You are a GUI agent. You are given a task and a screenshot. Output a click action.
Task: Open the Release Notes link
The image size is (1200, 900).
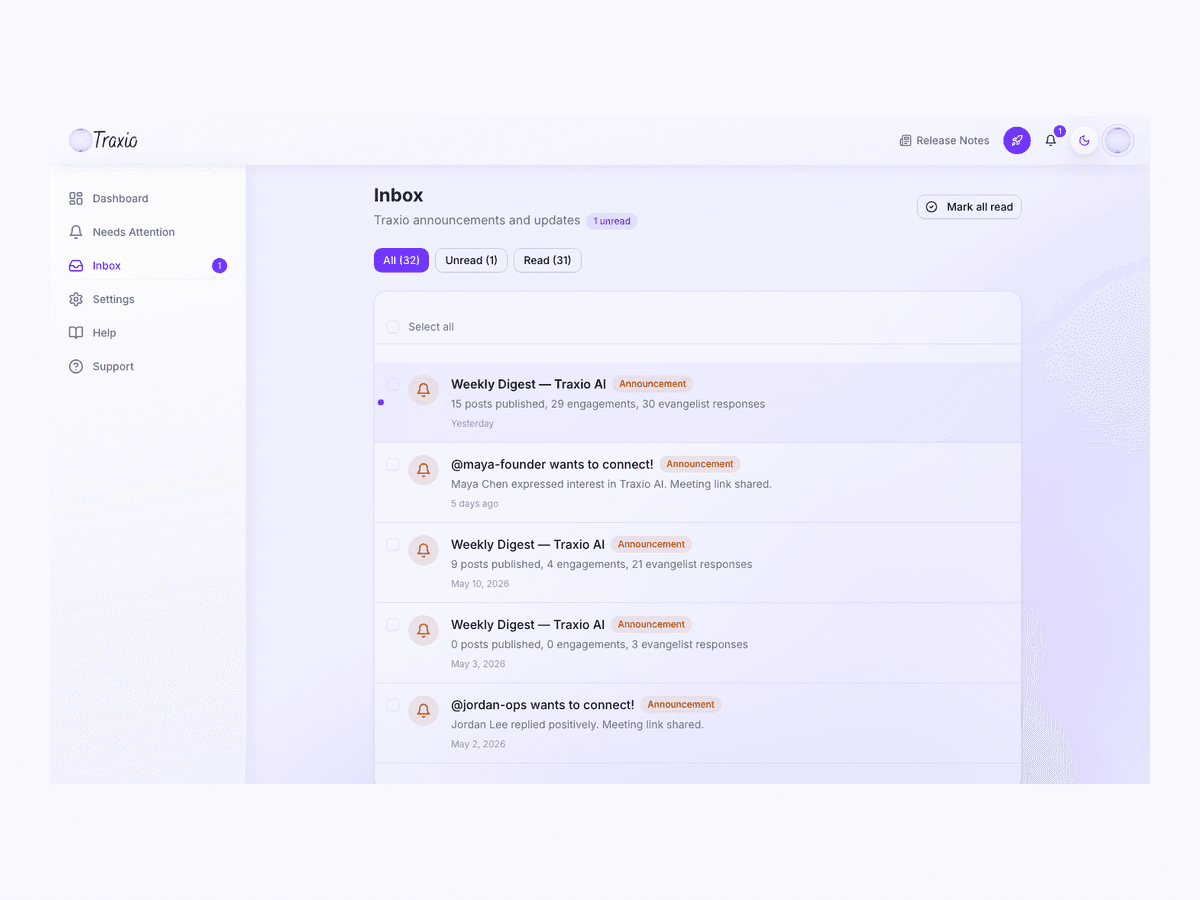(944, 141)
